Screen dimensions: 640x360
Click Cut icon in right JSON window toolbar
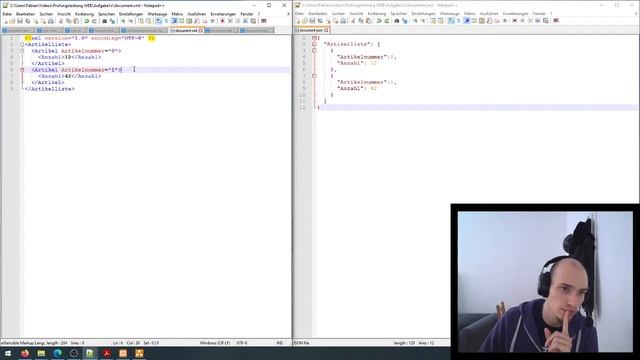[353, 21]
